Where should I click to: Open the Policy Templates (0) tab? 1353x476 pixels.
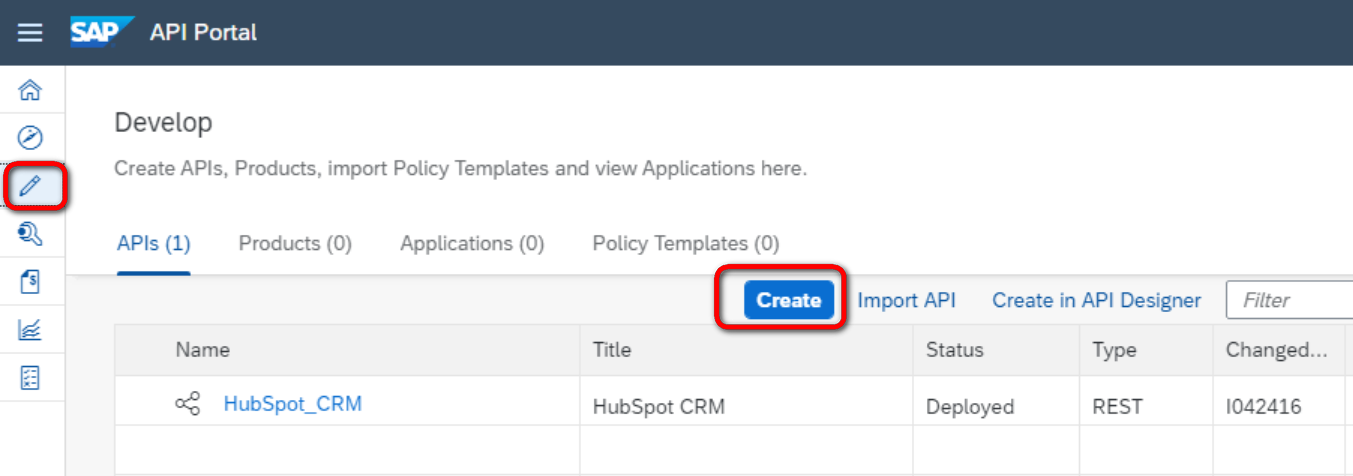pos(686,243)
